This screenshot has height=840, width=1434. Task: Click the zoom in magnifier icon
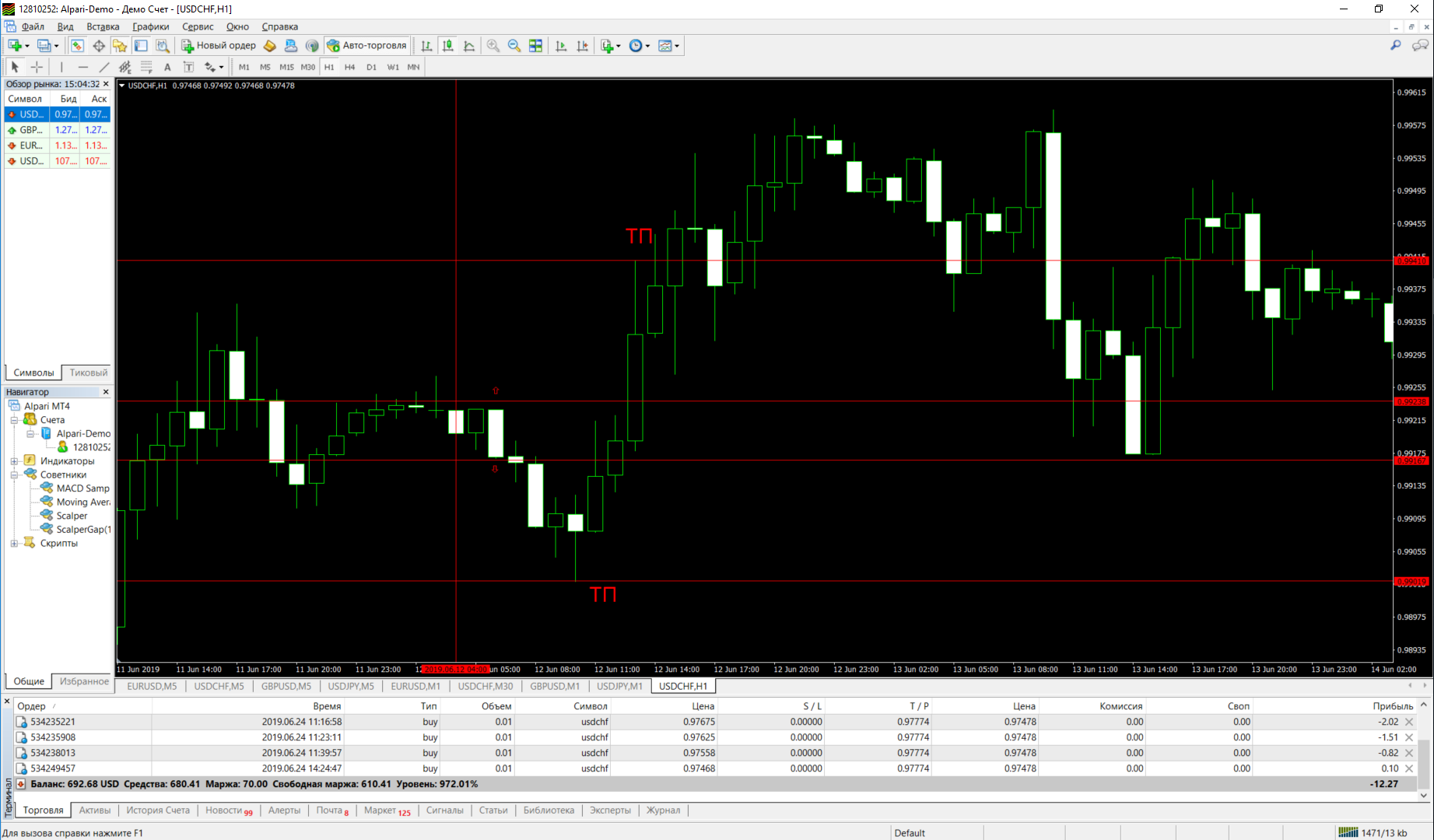pos(493,46)
